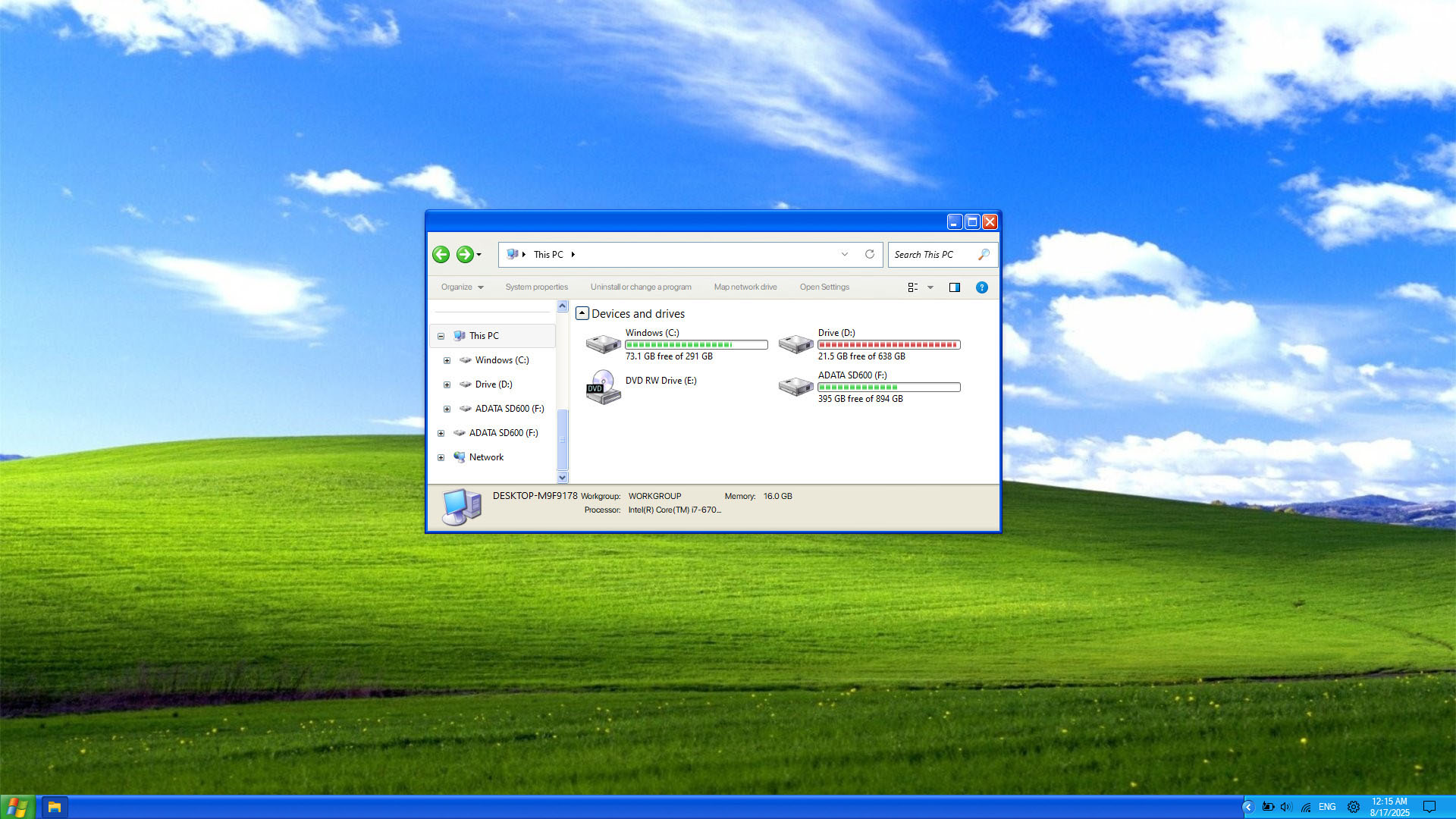Click the green Forward arrow button
Viewport: 1456px width, 819px height.
pos(465,255)
